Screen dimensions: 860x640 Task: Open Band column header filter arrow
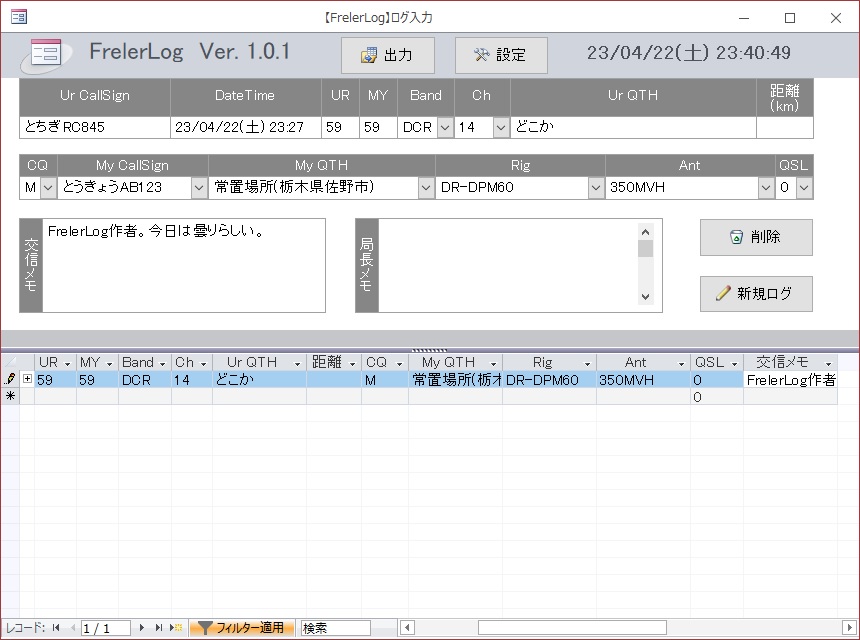pos(162,364)
